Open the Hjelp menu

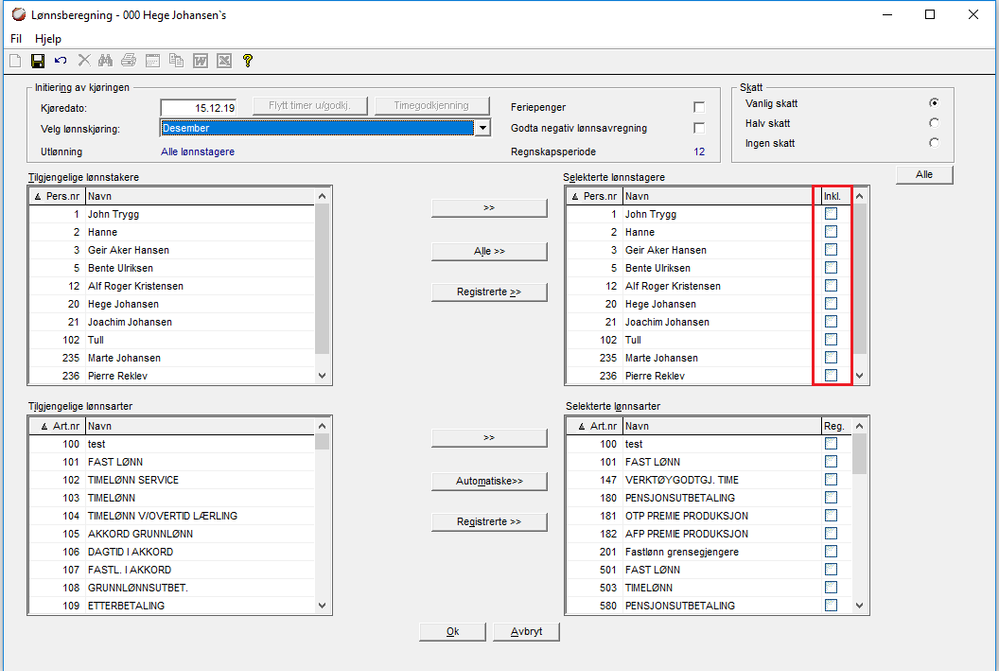coord(48,39)
